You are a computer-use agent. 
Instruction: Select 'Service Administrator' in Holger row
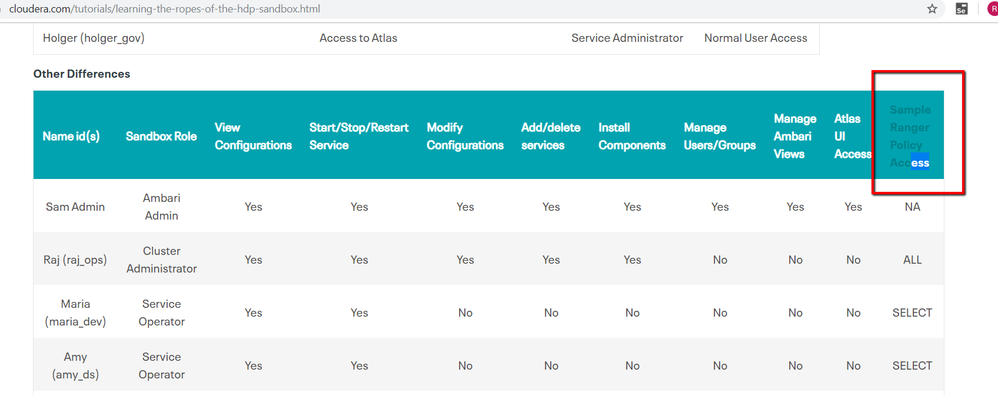[627, 38]
